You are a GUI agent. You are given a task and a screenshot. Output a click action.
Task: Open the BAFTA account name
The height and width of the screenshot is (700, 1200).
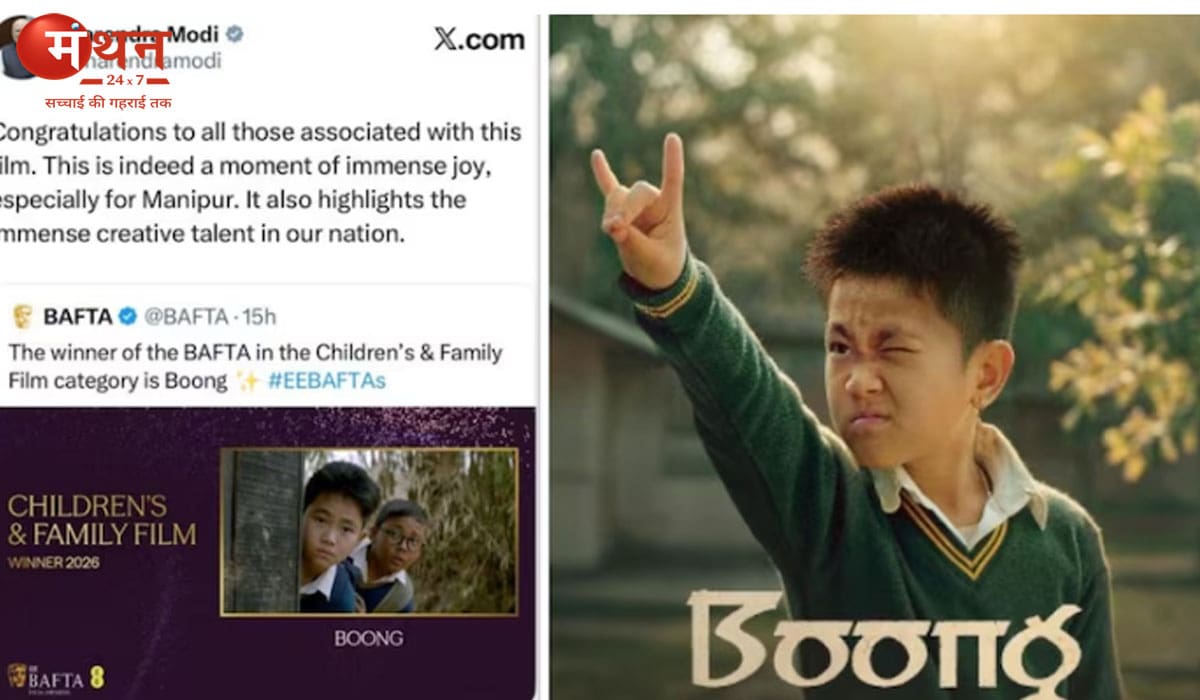(76, 317)
